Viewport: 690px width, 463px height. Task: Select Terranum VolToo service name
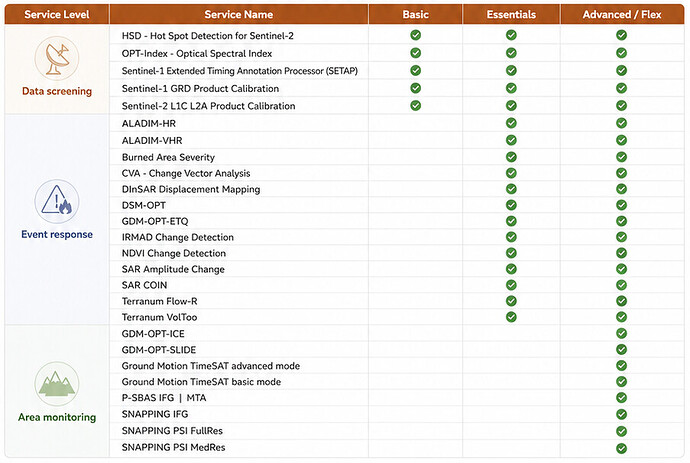click(159, 317)
